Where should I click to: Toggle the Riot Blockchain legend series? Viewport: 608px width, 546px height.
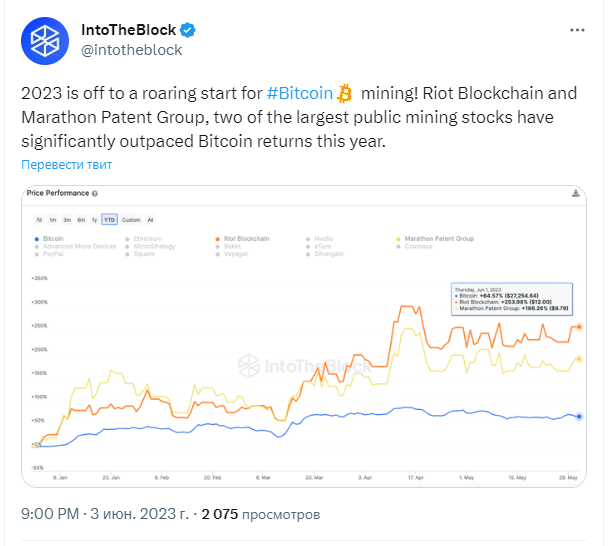pyautogui.click(x=242, y=238)
